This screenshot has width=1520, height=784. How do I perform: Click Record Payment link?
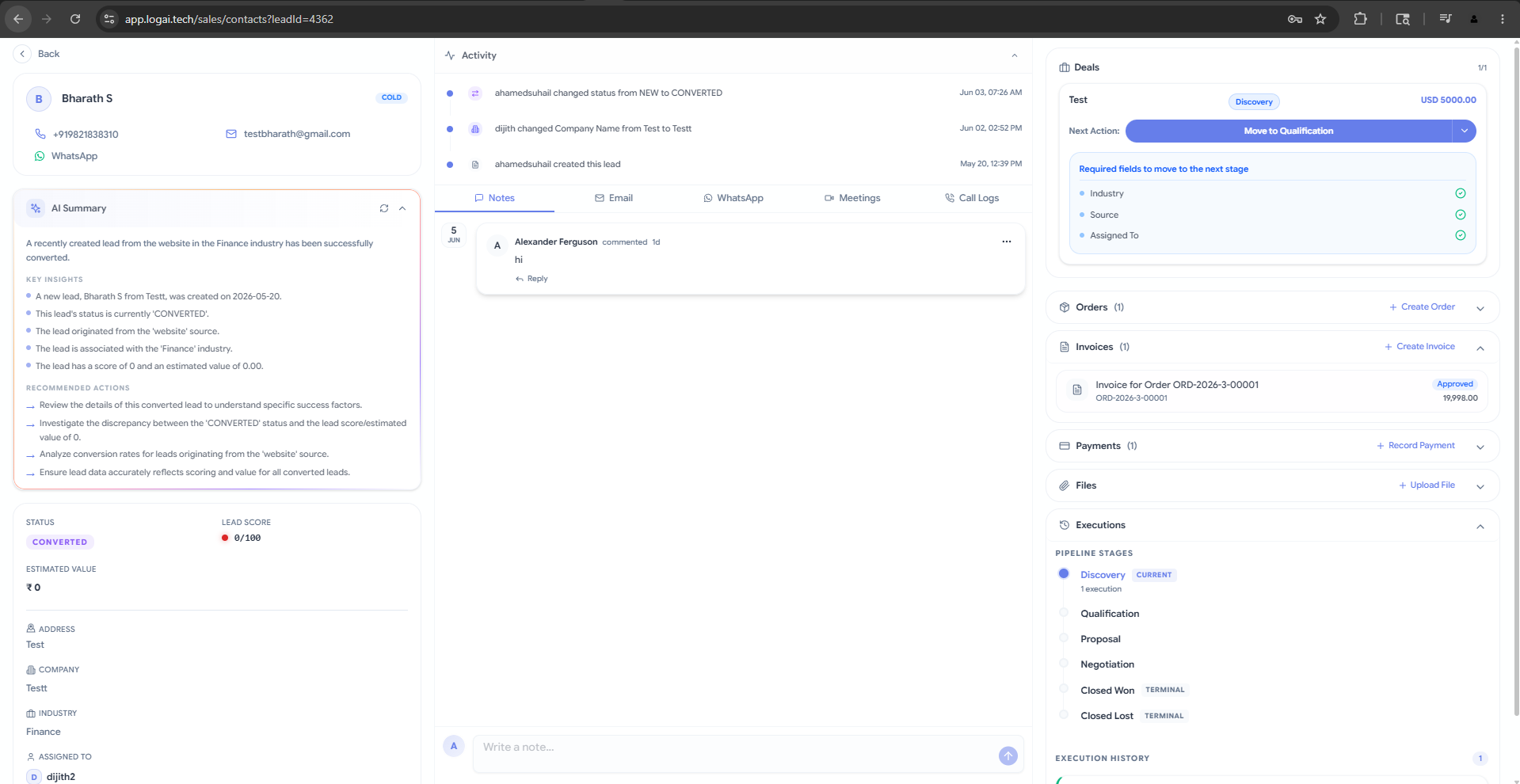point(1415,446)
